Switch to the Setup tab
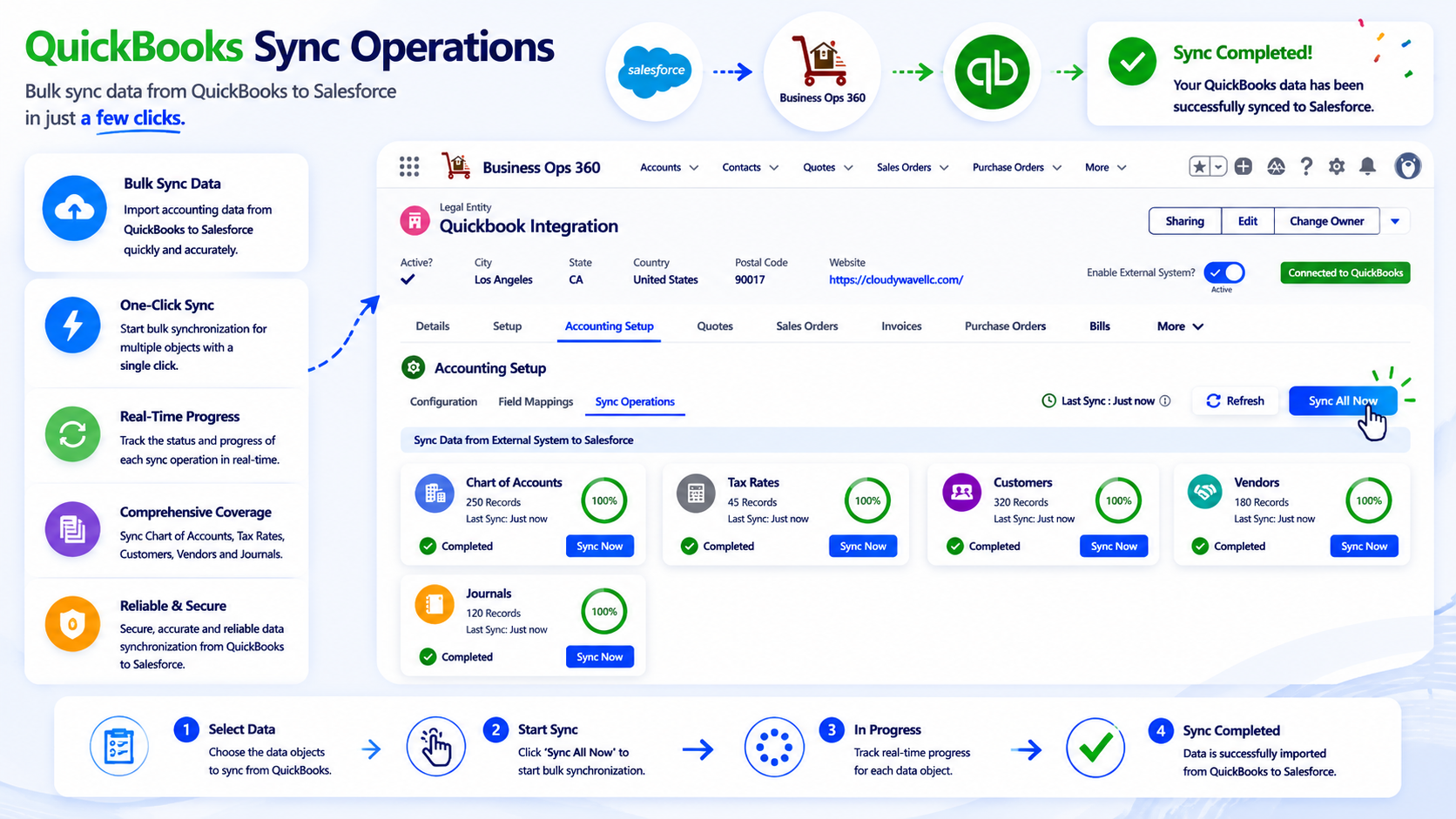 507,326
